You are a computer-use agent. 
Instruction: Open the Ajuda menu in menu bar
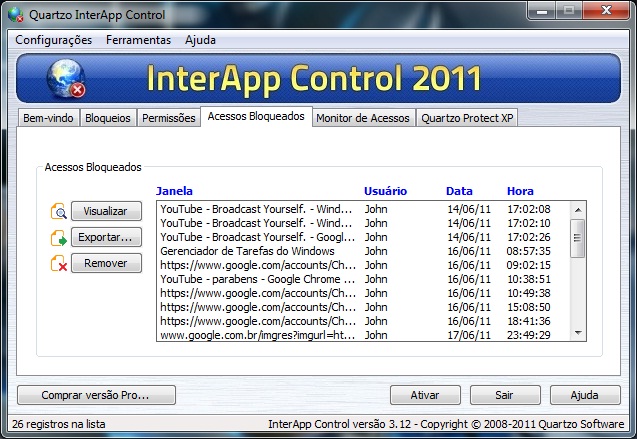(x=200, y=40)
